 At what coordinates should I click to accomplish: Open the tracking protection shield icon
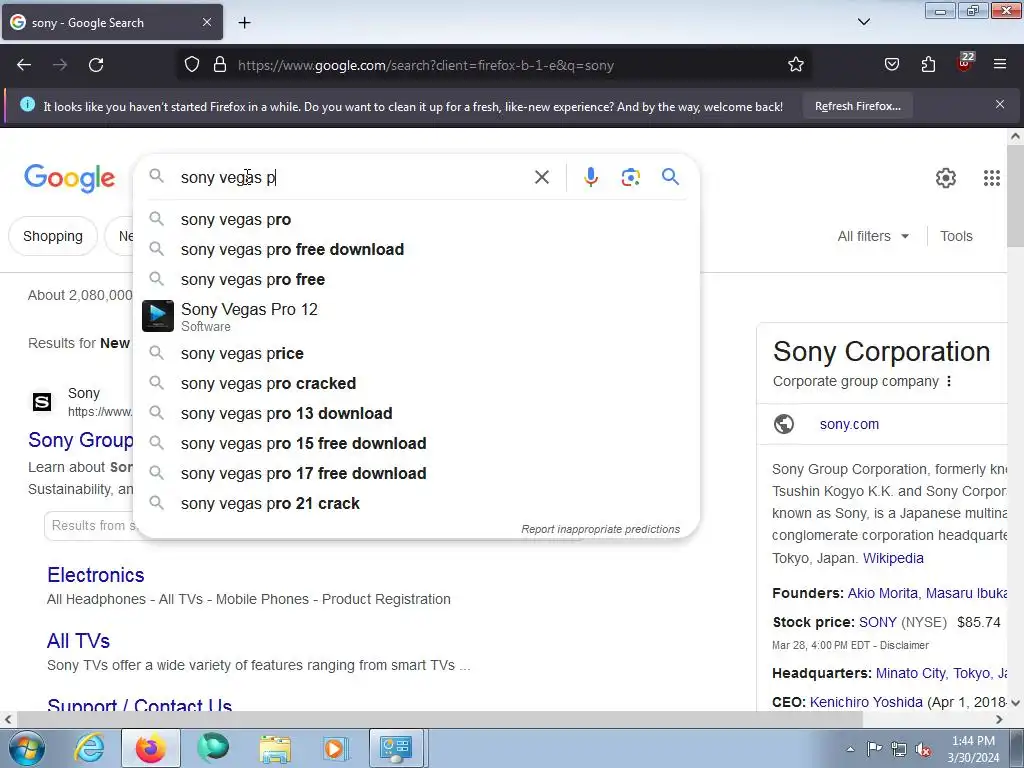191,65
